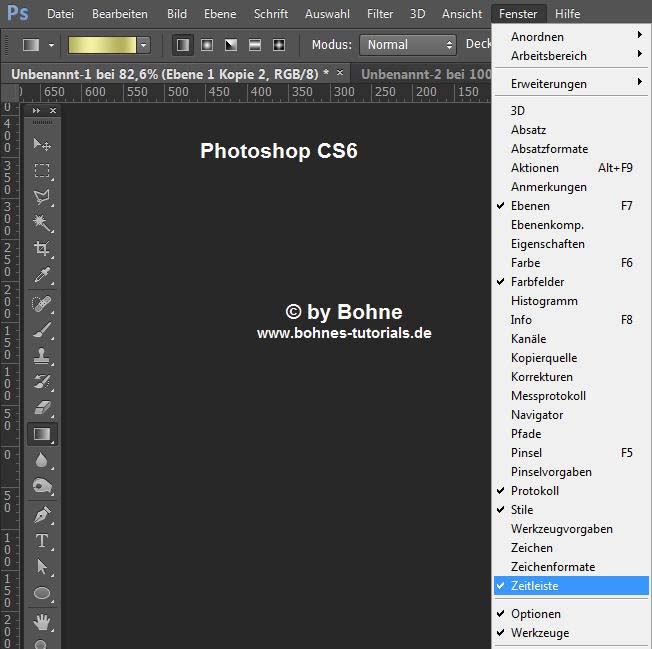Screen dimensions: 652x649
Task: Select the Hand tool
Action: click(x=42, y=622)
